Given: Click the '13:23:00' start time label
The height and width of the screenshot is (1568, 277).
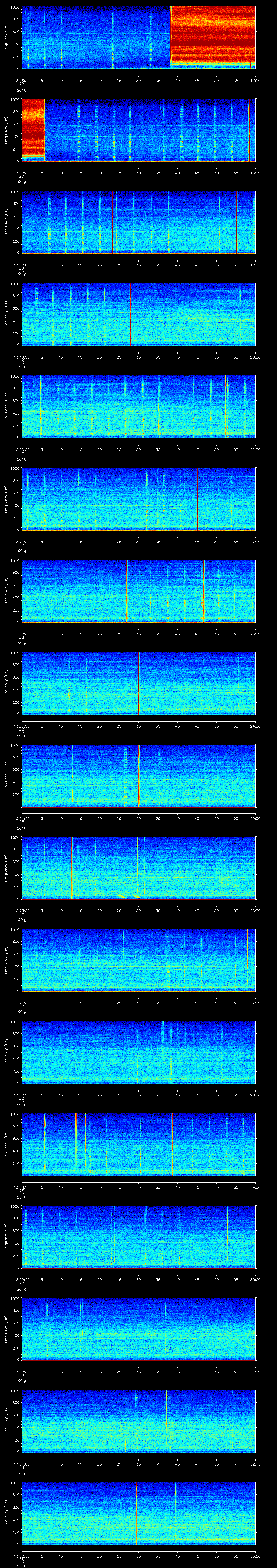Looking at the screenshot, I should click(x=21, y=726).
